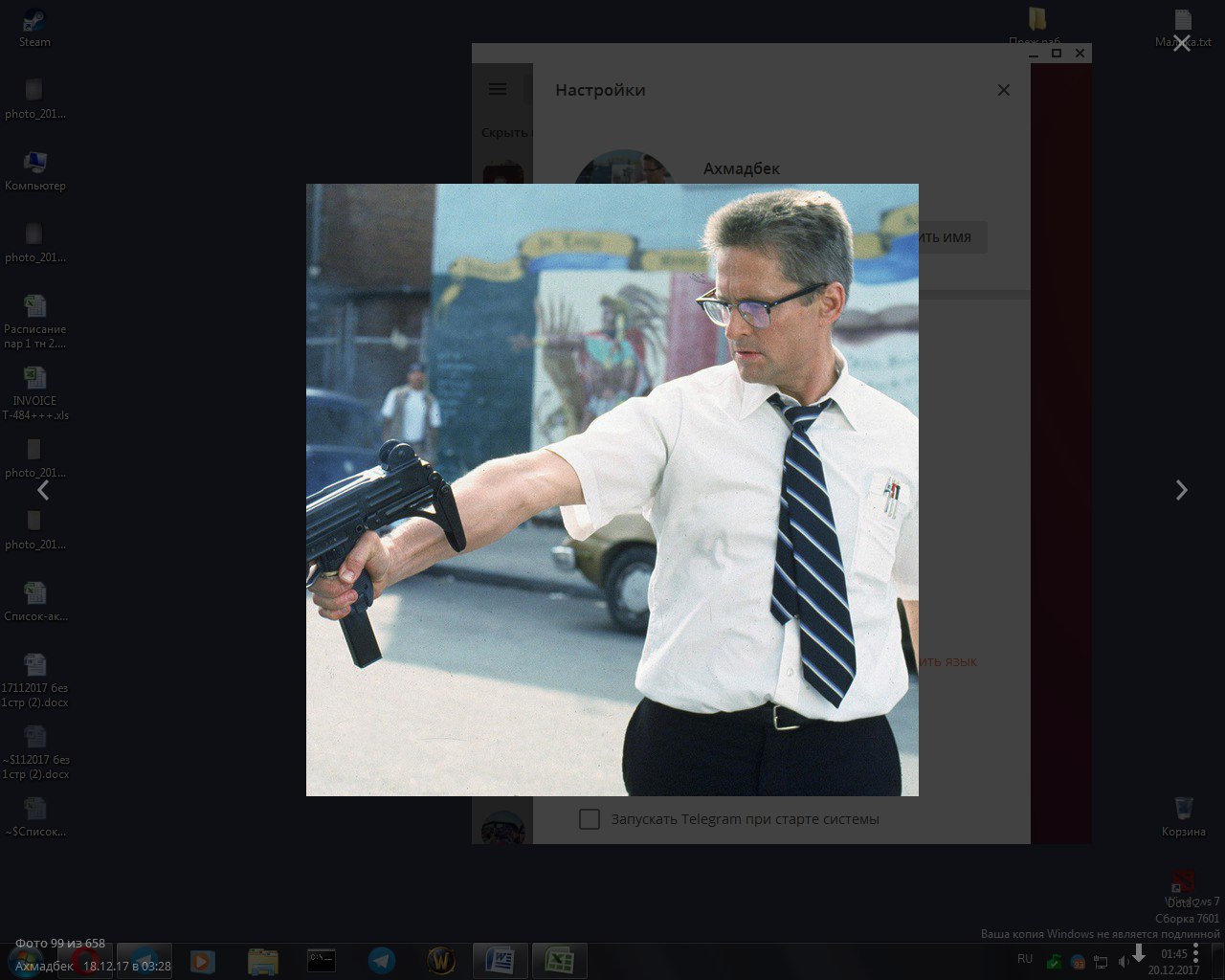Save the photo with the download arrow
Viewport: 1225px width, 980px height.
pos(1139,953)
